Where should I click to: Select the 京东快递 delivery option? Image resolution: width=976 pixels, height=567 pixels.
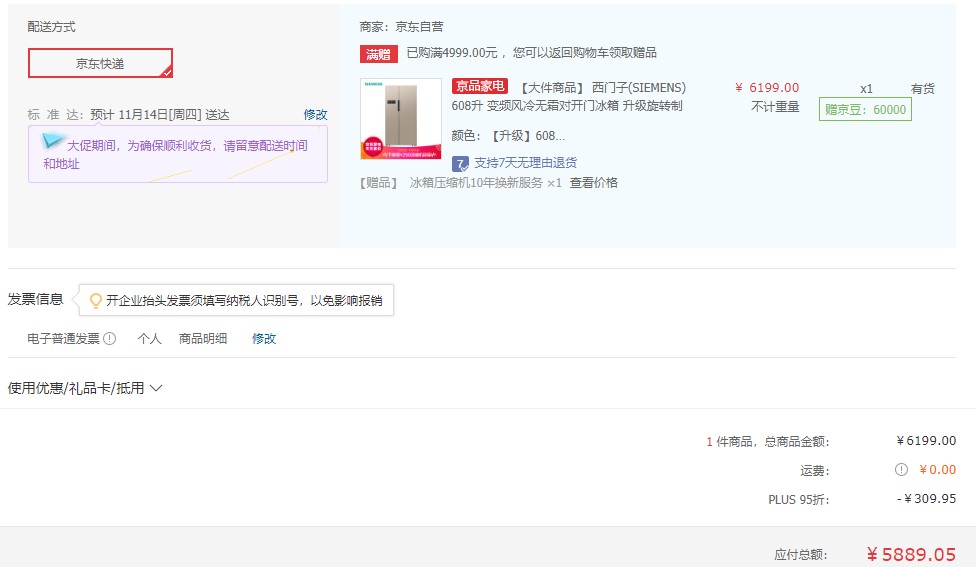pos(100,63)
